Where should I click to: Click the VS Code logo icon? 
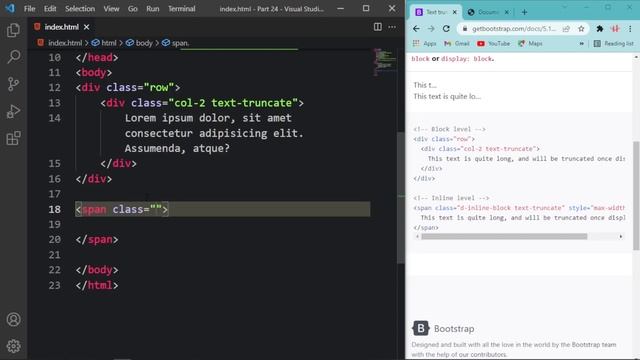[10, 8]
